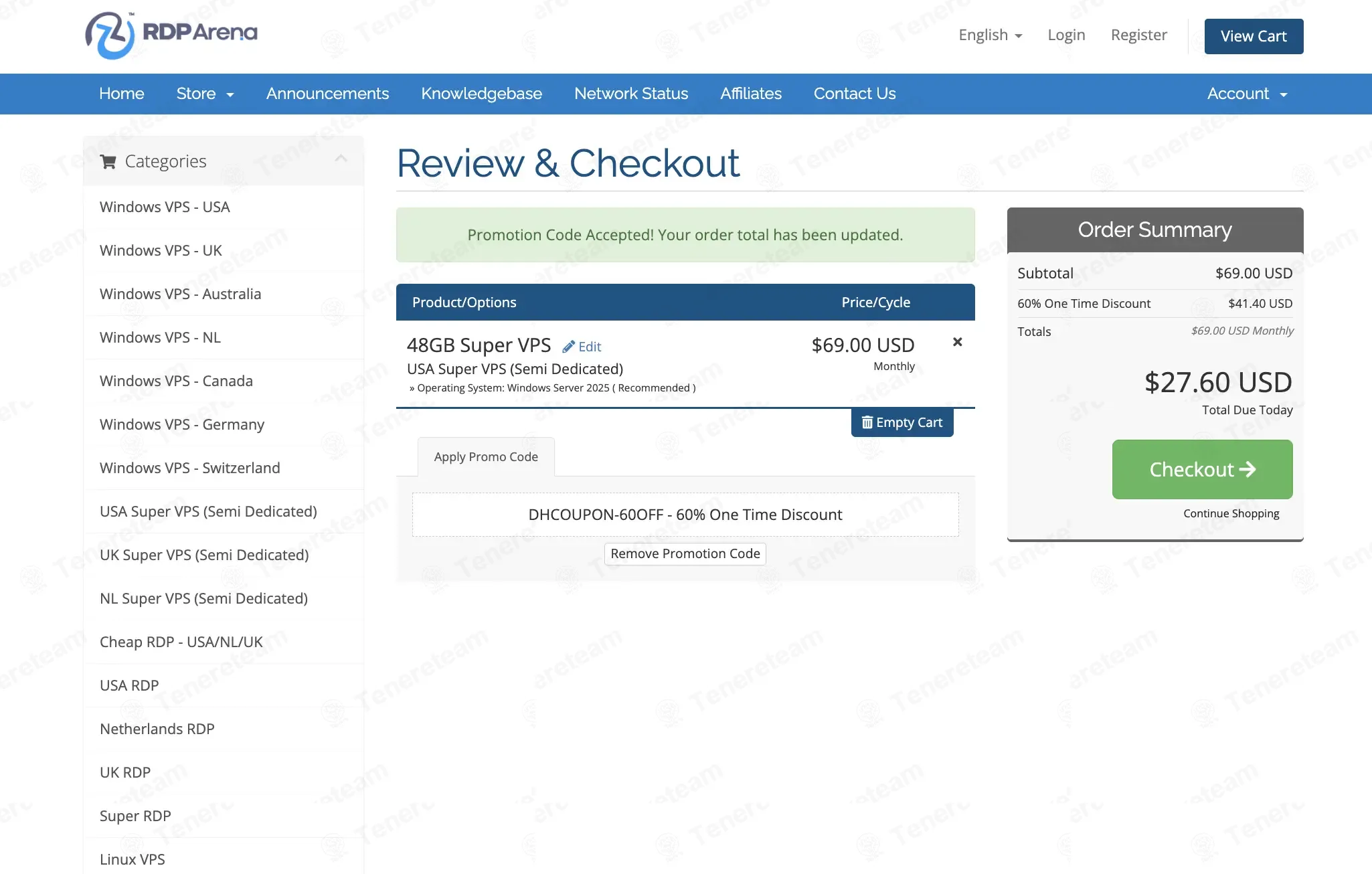This screenshot has height=874, width=1372.
Task: Click the Login link
Action: click(1066, 35)
